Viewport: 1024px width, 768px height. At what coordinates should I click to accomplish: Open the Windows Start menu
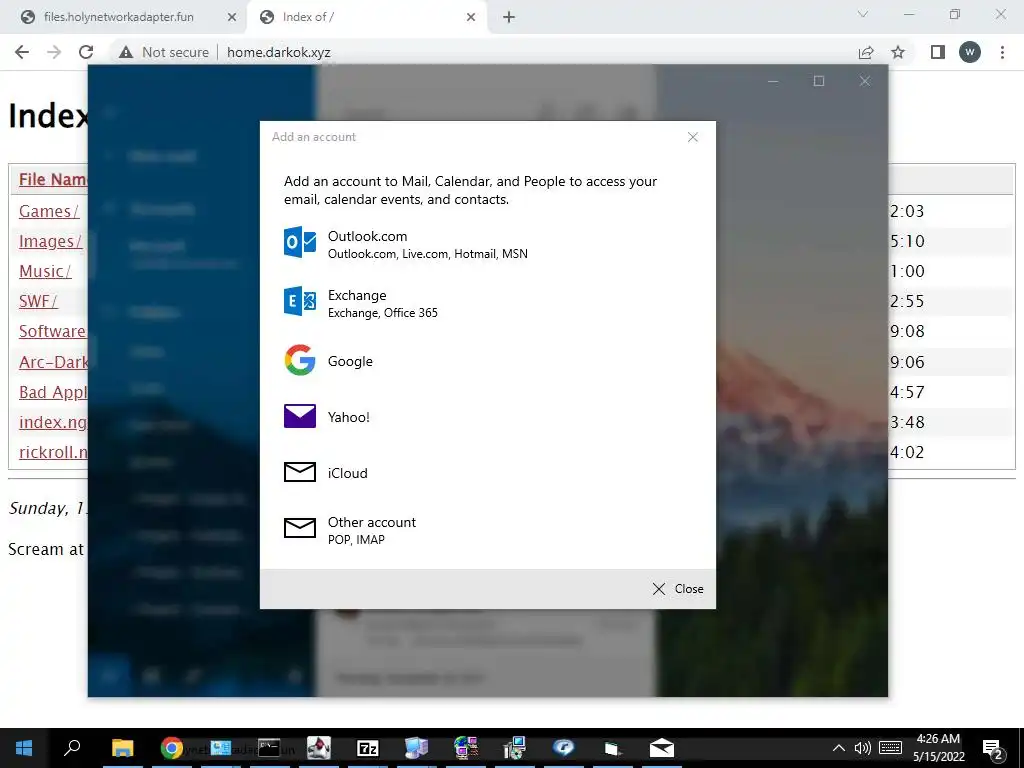[24, 748]
